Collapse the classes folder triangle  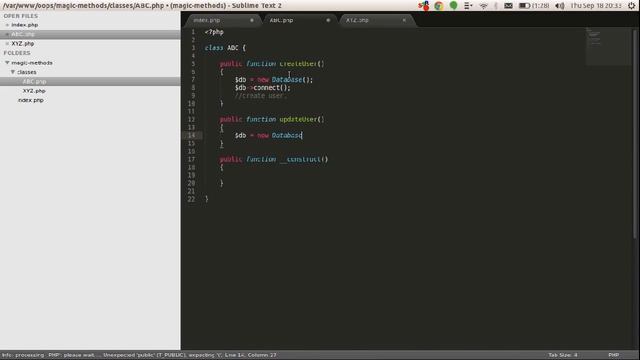13,72
